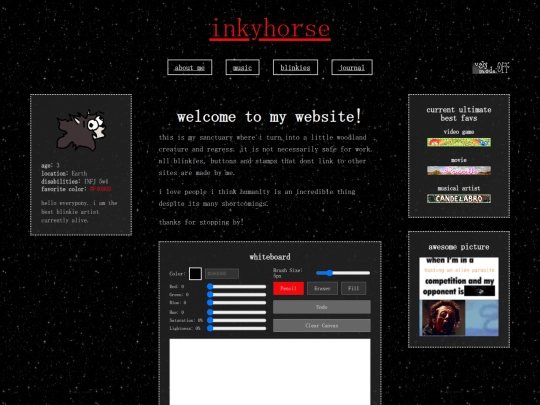
Task: Select the Pencil tool
Action: (x=288, y=288)
